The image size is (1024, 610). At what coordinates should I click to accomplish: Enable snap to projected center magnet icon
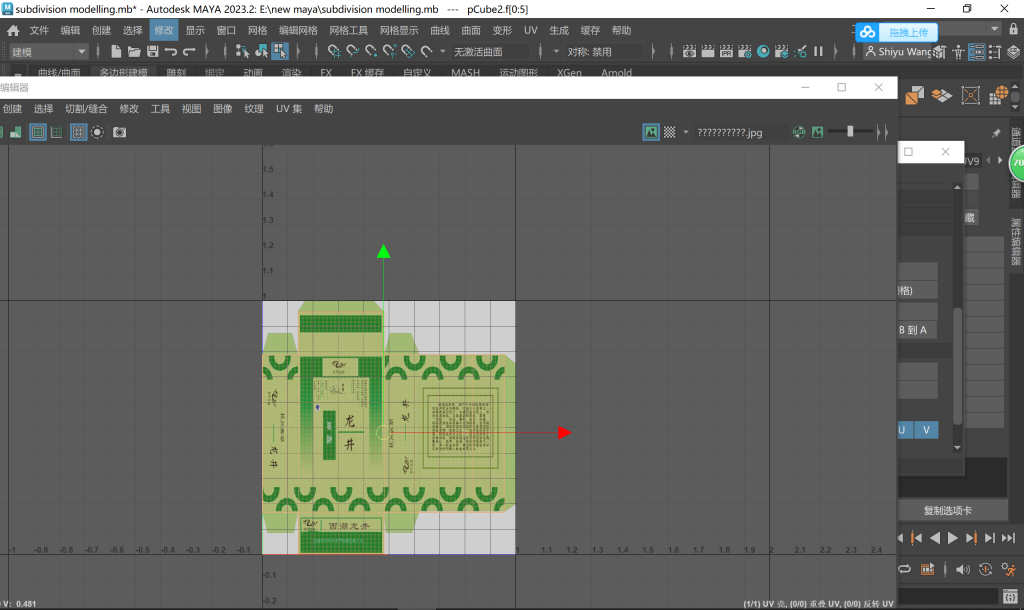click(390, 52)
